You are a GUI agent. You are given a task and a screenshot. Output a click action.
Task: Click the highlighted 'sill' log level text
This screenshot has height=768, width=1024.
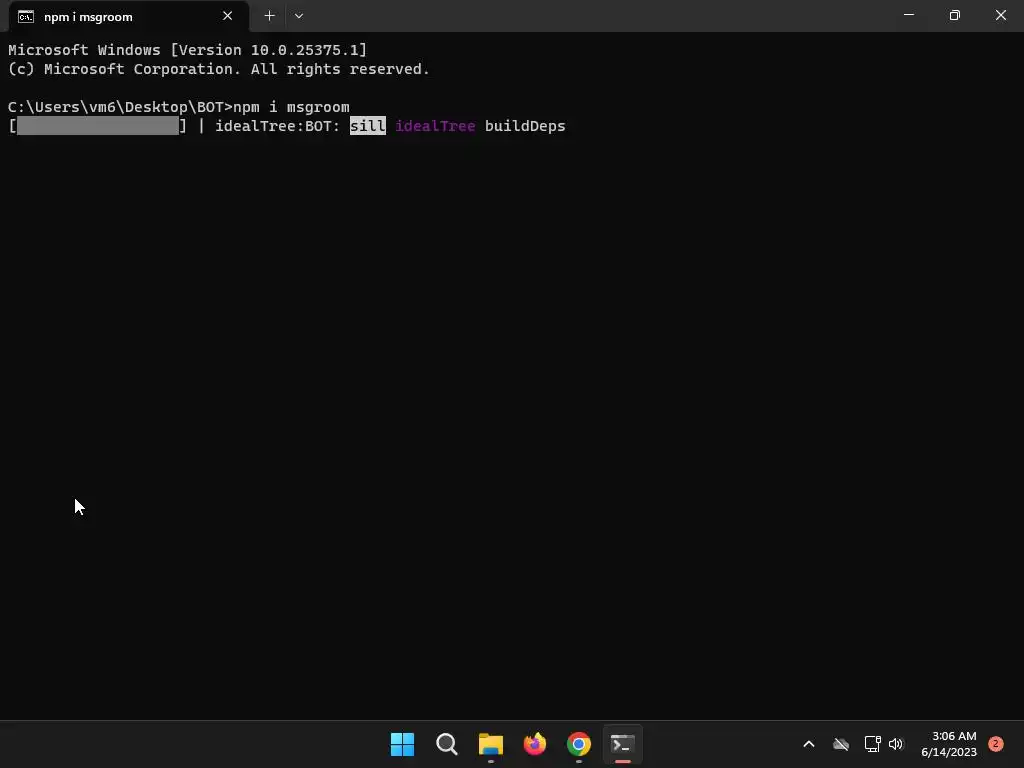pyautogui.click(x=368, y=126)
